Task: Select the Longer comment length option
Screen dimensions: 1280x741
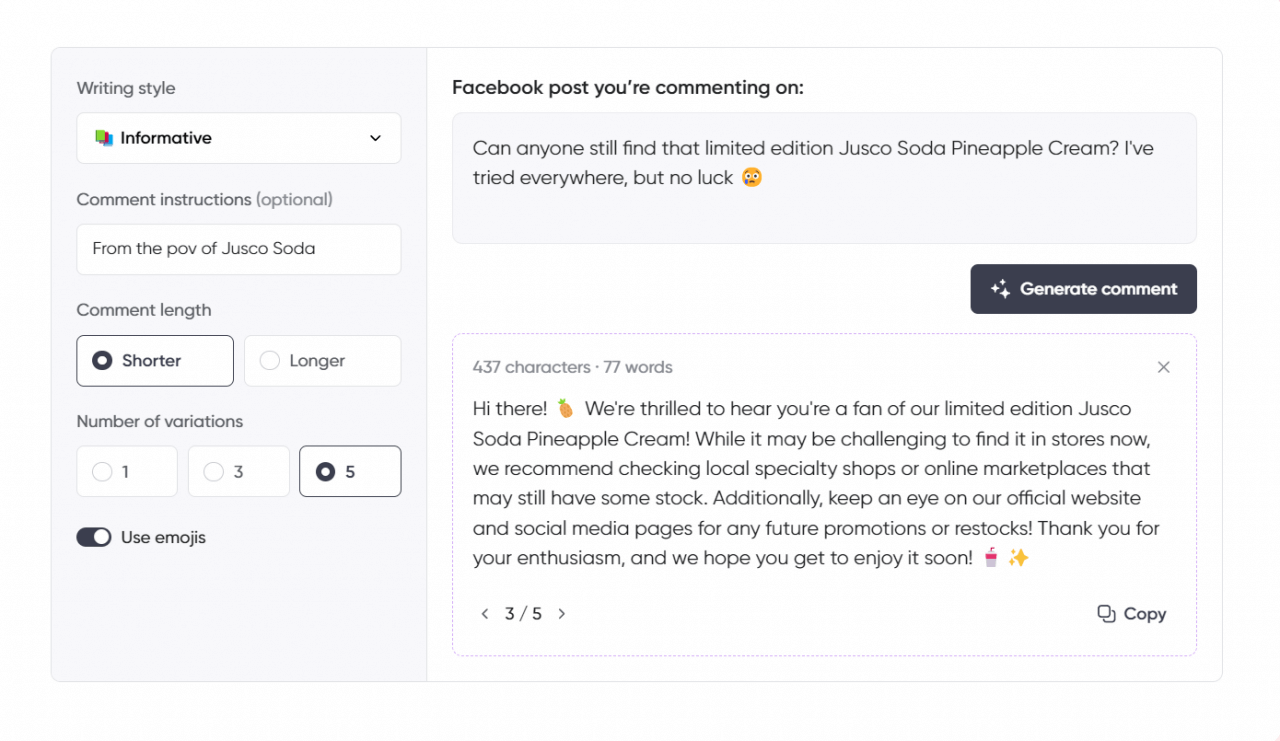Action: 322,360
